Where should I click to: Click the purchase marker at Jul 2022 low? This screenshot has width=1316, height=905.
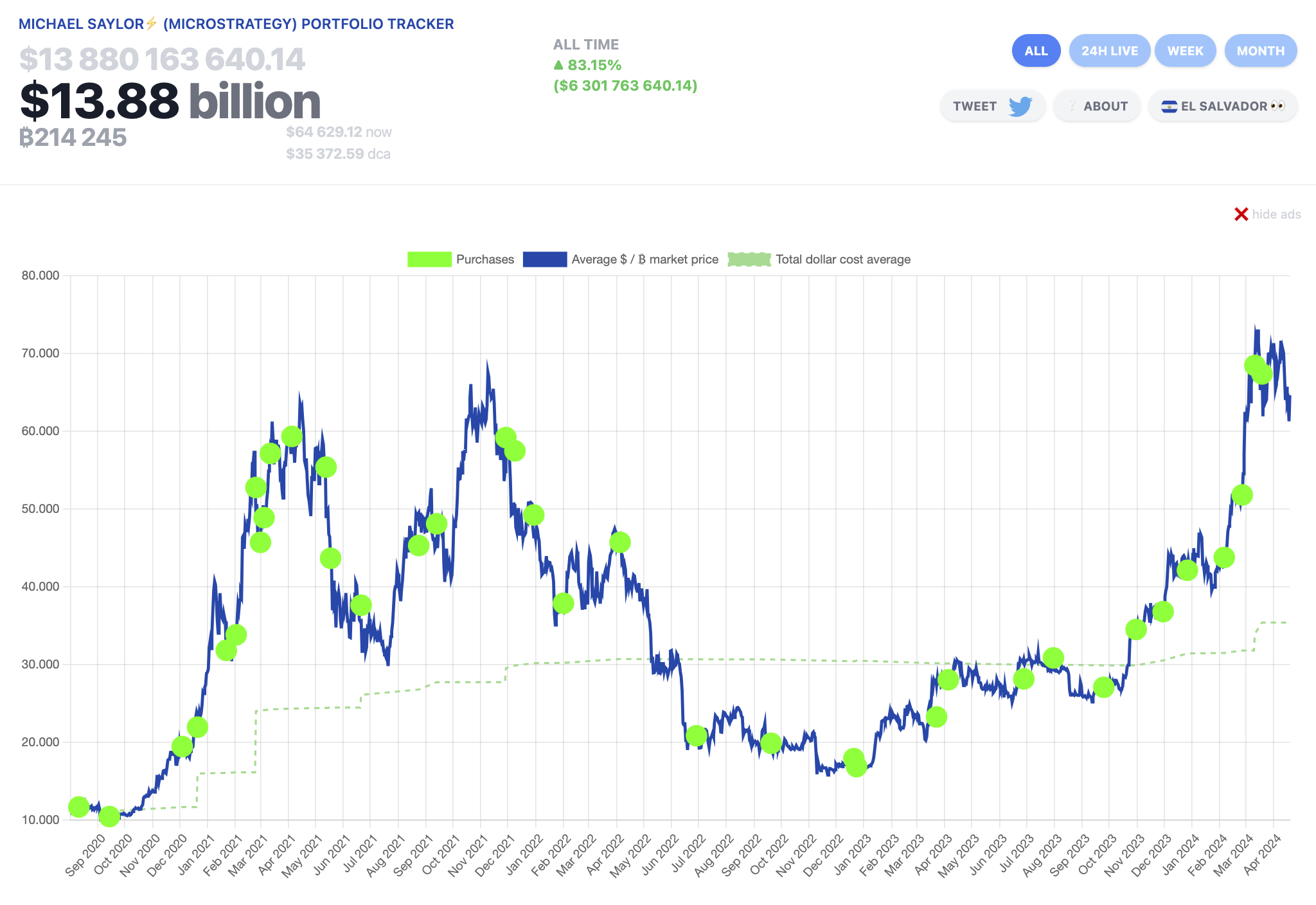point(696,735)
